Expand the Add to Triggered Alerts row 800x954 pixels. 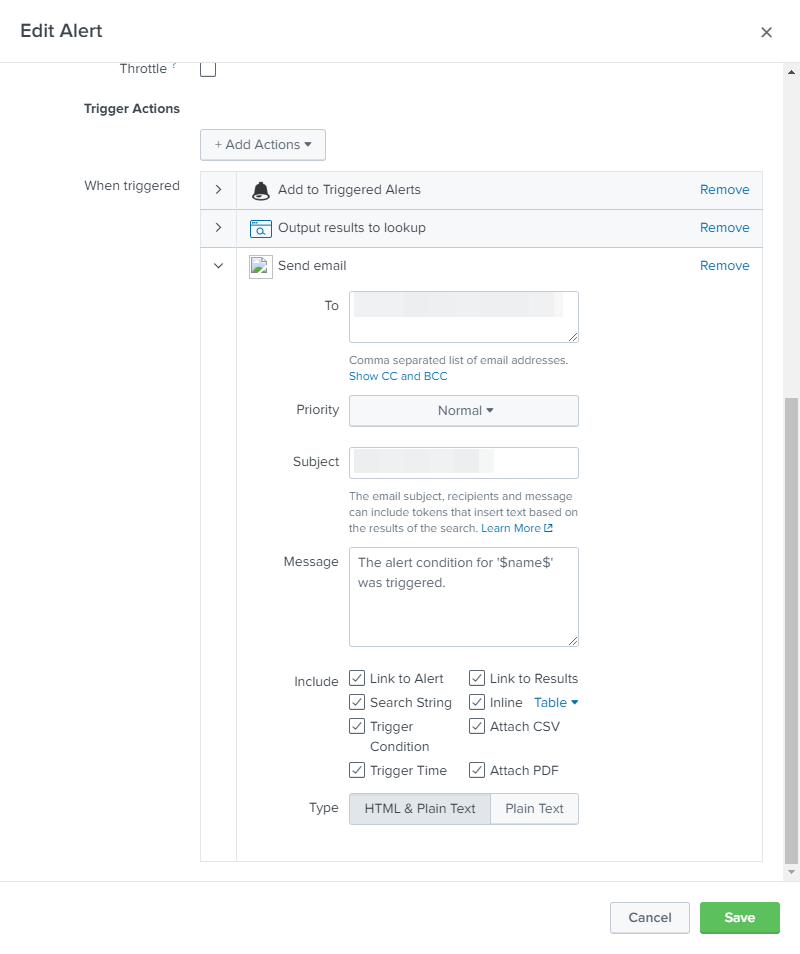point(218,190)
